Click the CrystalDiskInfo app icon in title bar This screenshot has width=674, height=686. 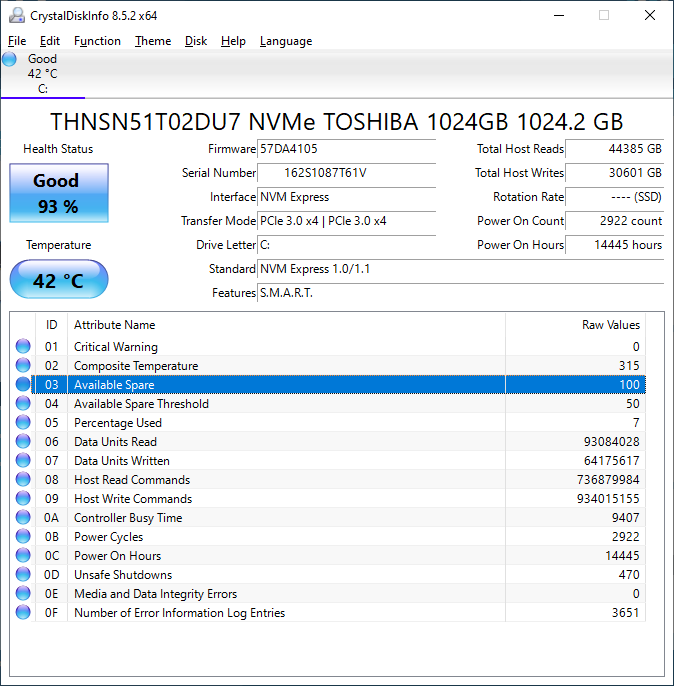(x=15, y=15)
